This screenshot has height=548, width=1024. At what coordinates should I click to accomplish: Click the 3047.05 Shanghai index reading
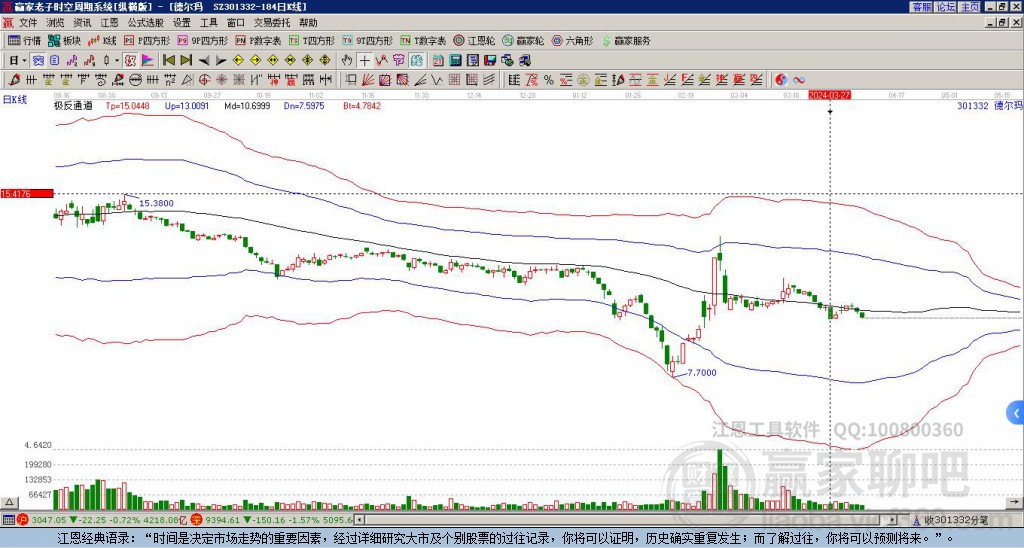(x=50, y=520)
